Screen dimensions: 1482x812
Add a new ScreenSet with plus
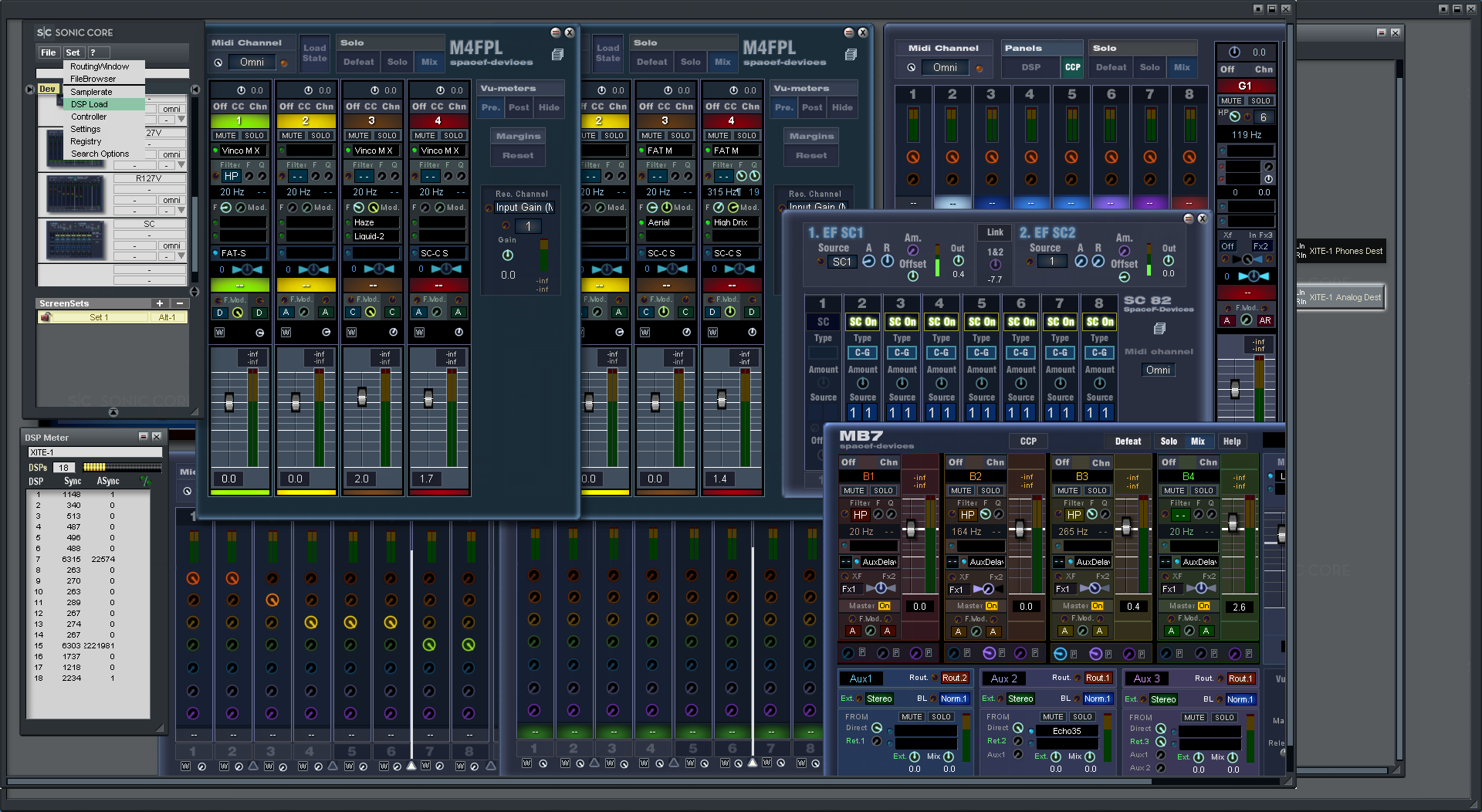click(159, 303)
